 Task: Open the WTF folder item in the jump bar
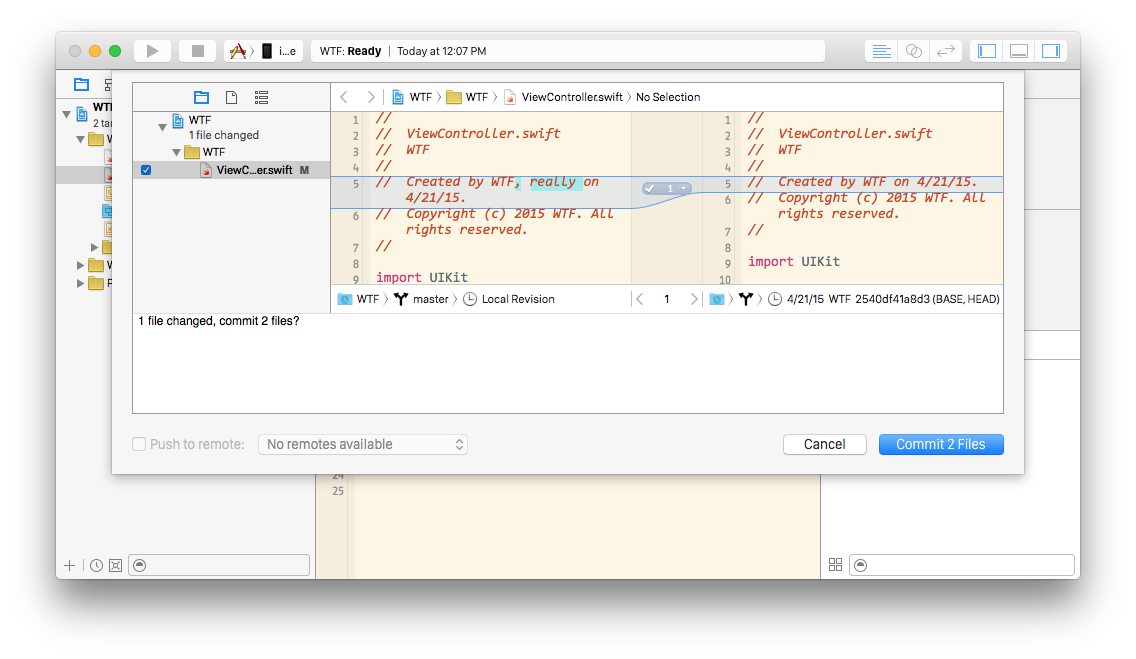click(467, 97)
